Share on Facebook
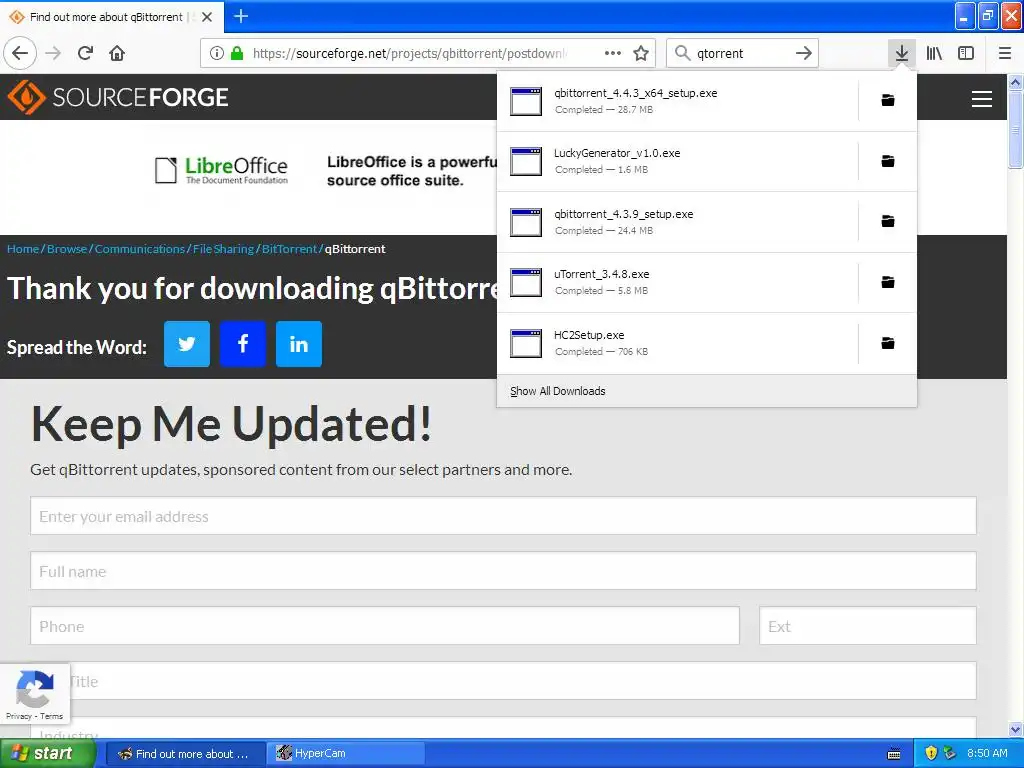This screenshot has width=1024, height=768. click(x=243, y=344)
